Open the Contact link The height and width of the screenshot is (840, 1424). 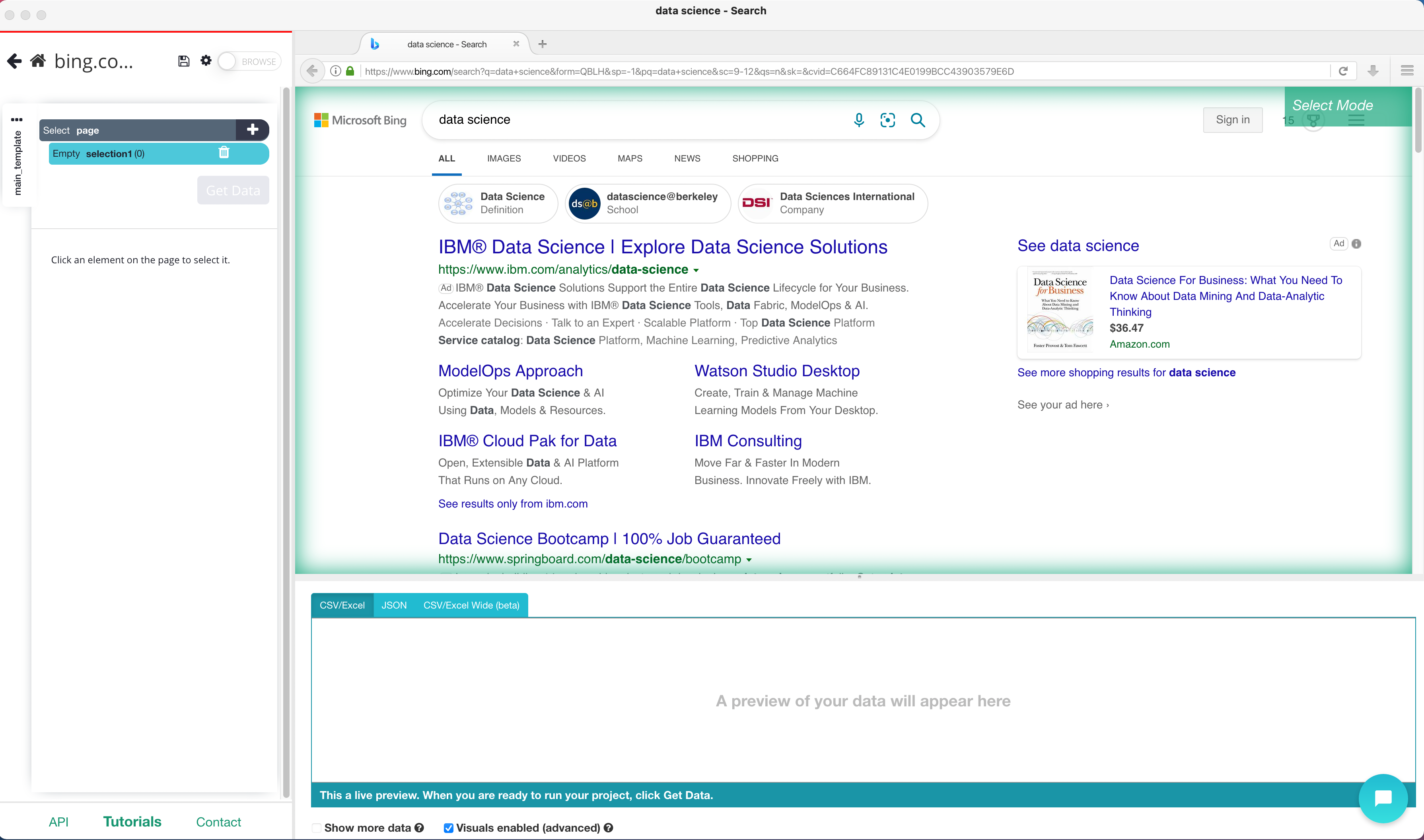point(218,822)
